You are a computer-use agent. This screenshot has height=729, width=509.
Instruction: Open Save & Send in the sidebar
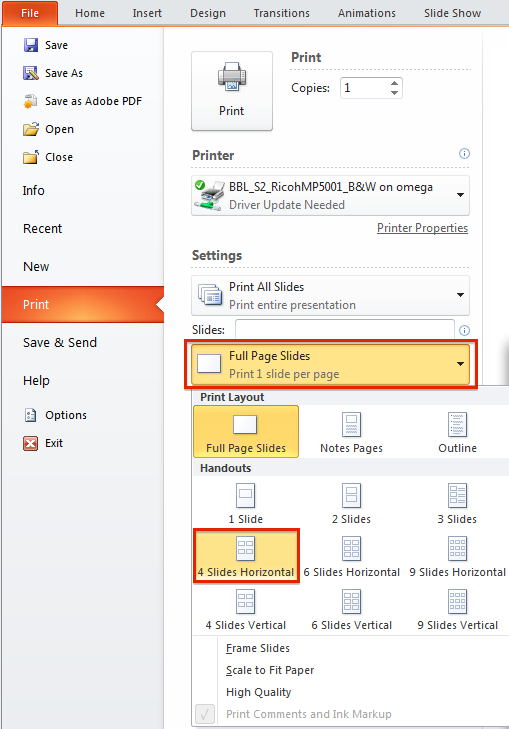(x=60, y=343)
